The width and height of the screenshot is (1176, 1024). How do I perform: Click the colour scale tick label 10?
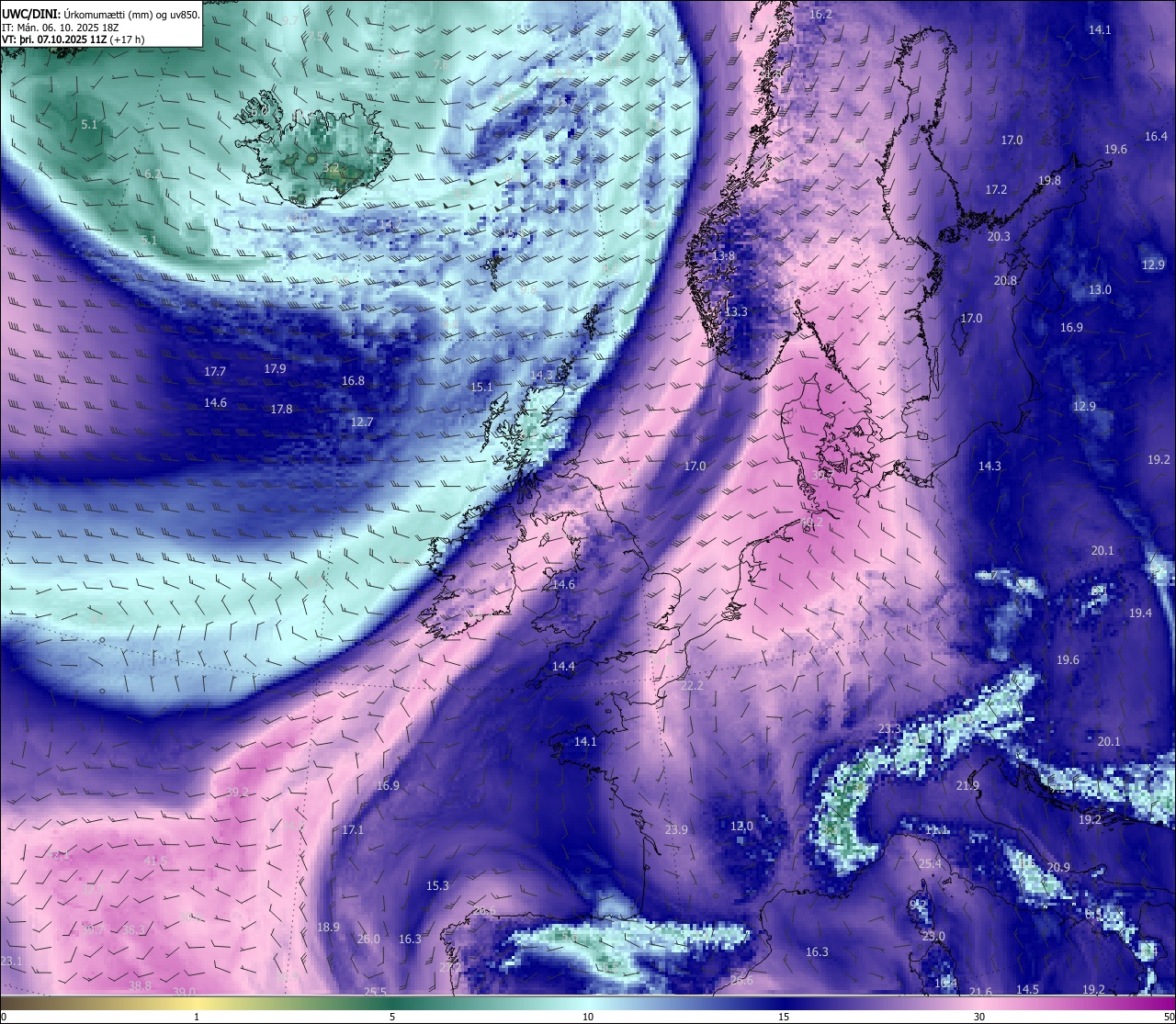(x=588, y=1017)
